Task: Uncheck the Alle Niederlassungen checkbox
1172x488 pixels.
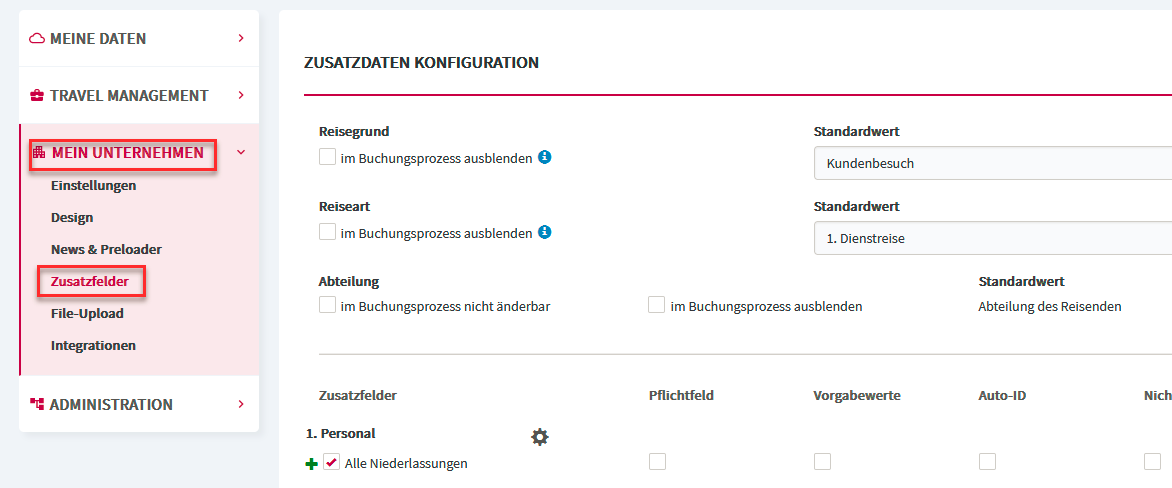Action: click(331, 463)
